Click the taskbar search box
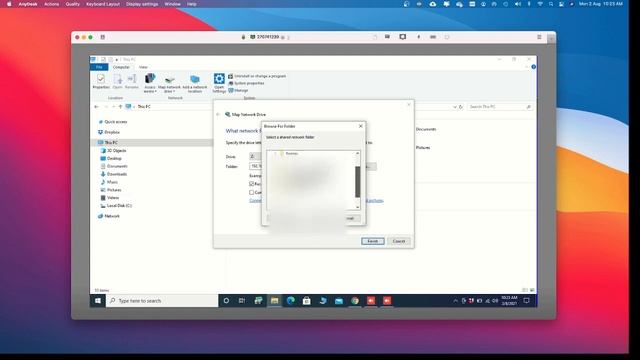Image resolution: width=640 pixels, height=360 pixels. (x=162, y=301)
